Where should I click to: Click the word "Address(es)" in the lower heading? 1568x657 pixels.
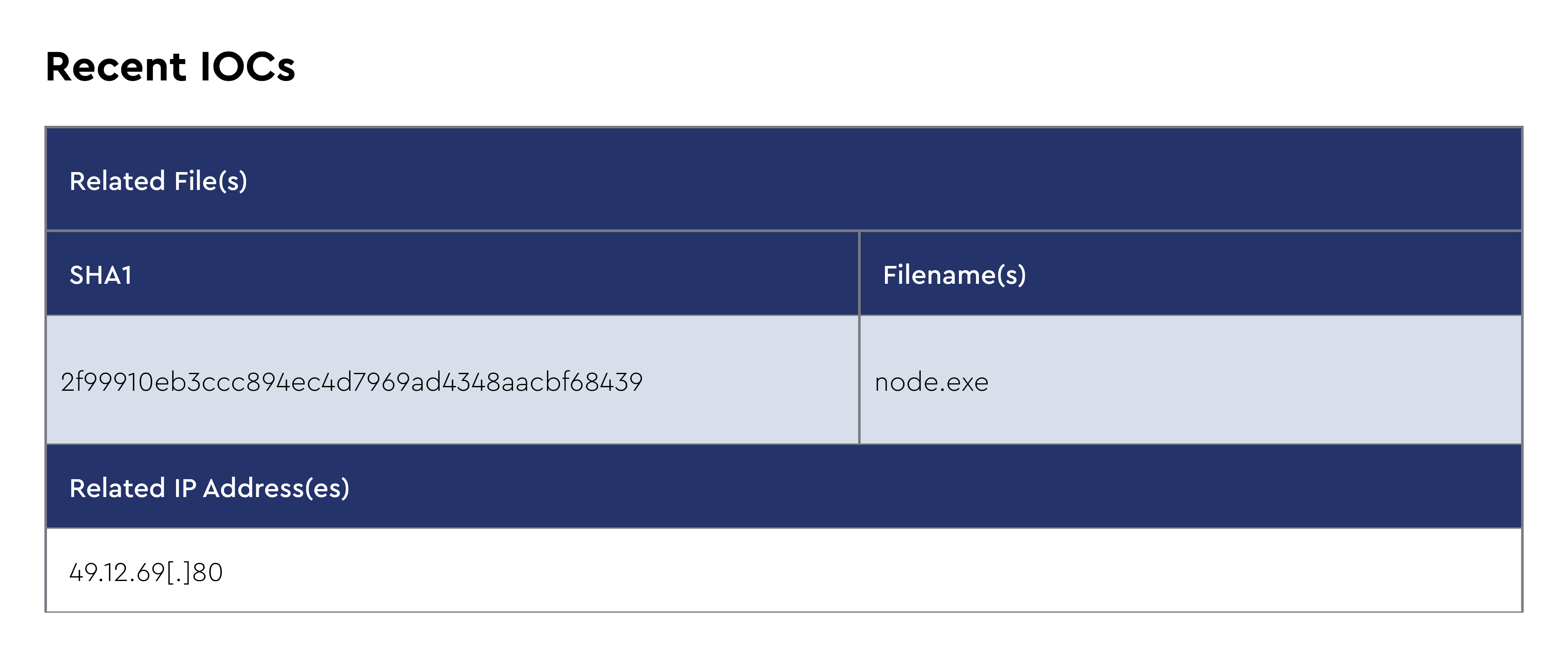(x=276, y=488)
